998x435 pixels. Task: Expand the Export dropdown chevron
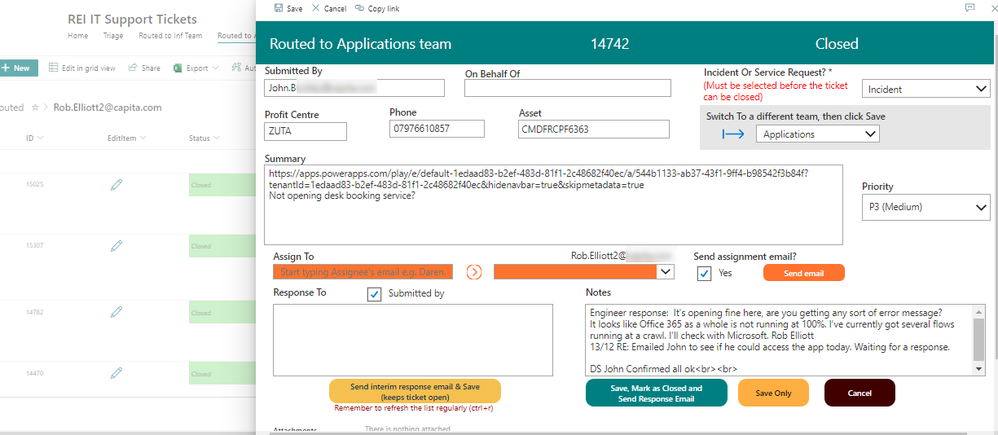coord(216,68)
